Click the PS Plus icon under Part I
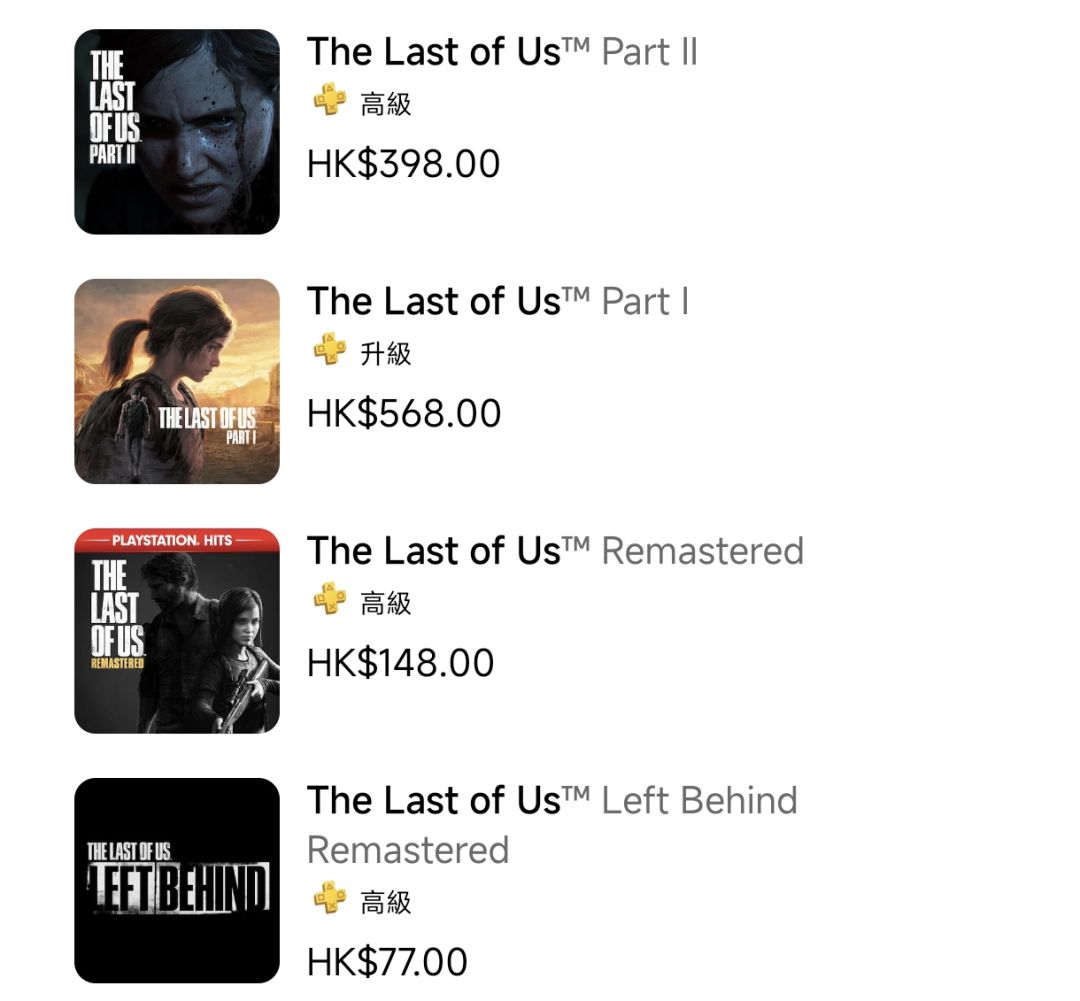1080x1001 pixels. click(x=329, y=351)
